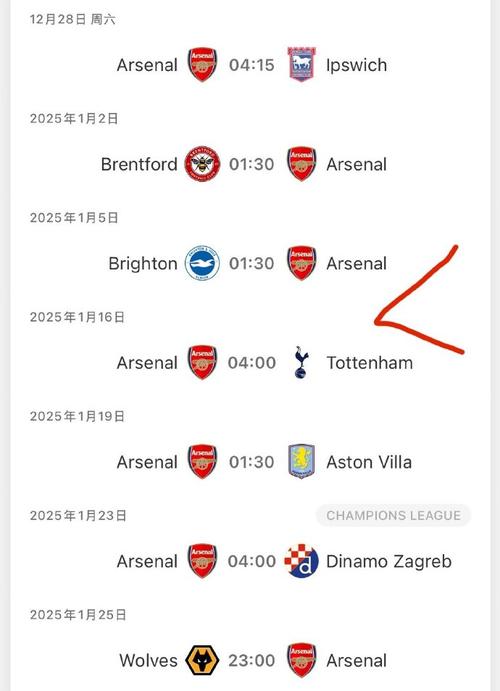The image size is (500, 691).
Task: Click Arsenal crest in the Tottenham match
Action: 202,362
